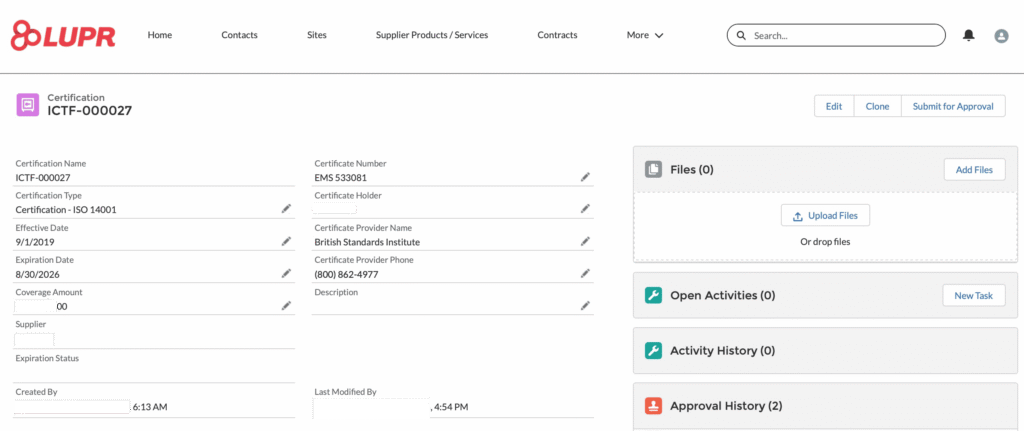Expand the More navigation dropdown
The width and height of the screenshot is (1024, 431).
(645, 35)
